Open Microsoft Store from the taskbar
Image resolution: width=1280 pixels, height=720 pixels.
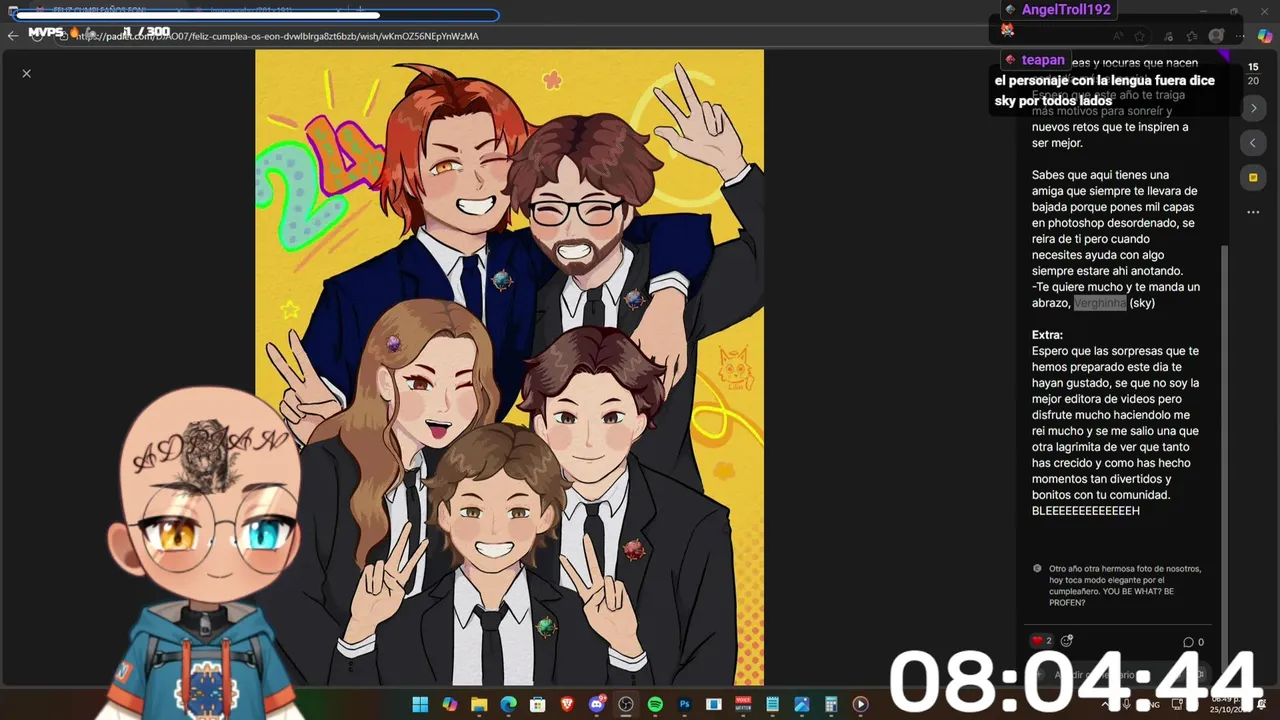(538, 704)
